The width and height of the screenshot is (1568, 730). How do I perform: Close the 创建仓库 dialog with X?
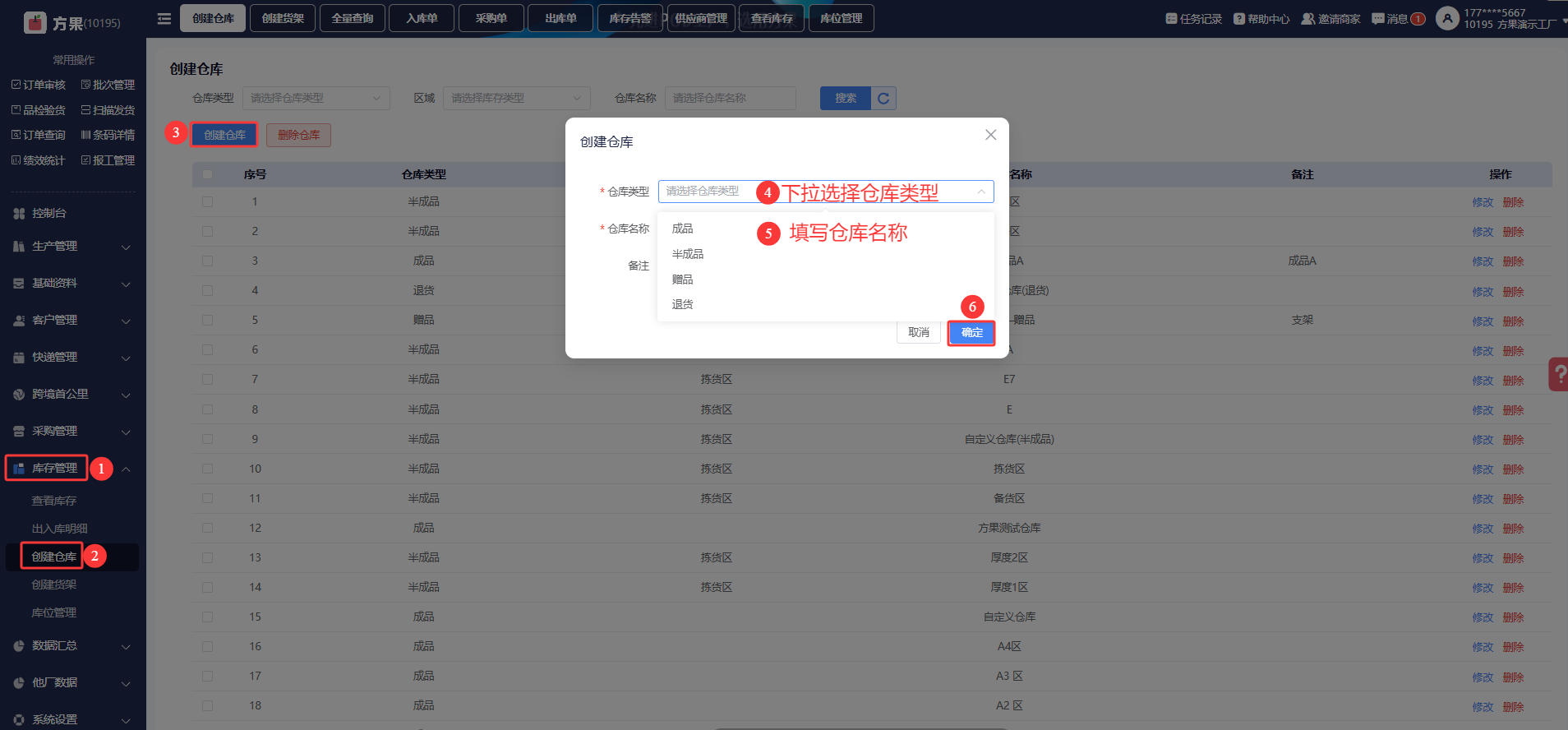click(991, 135)
